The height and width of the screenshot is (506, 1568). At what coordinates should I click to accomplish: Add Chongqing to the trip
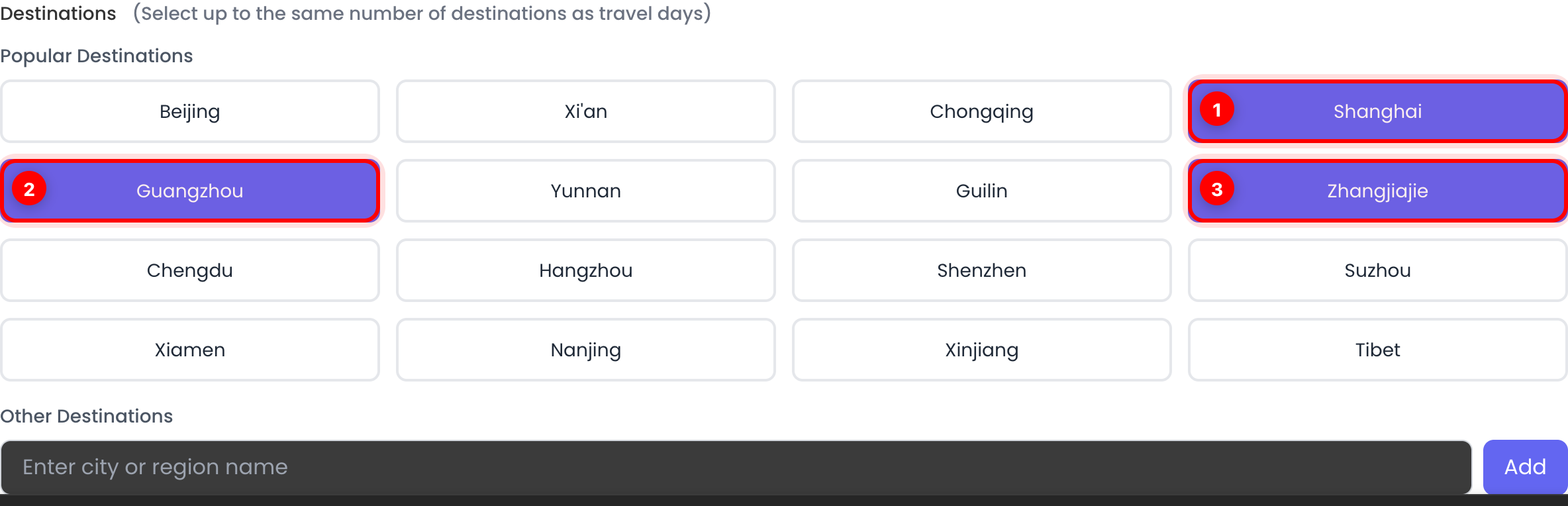coord(981,111)
